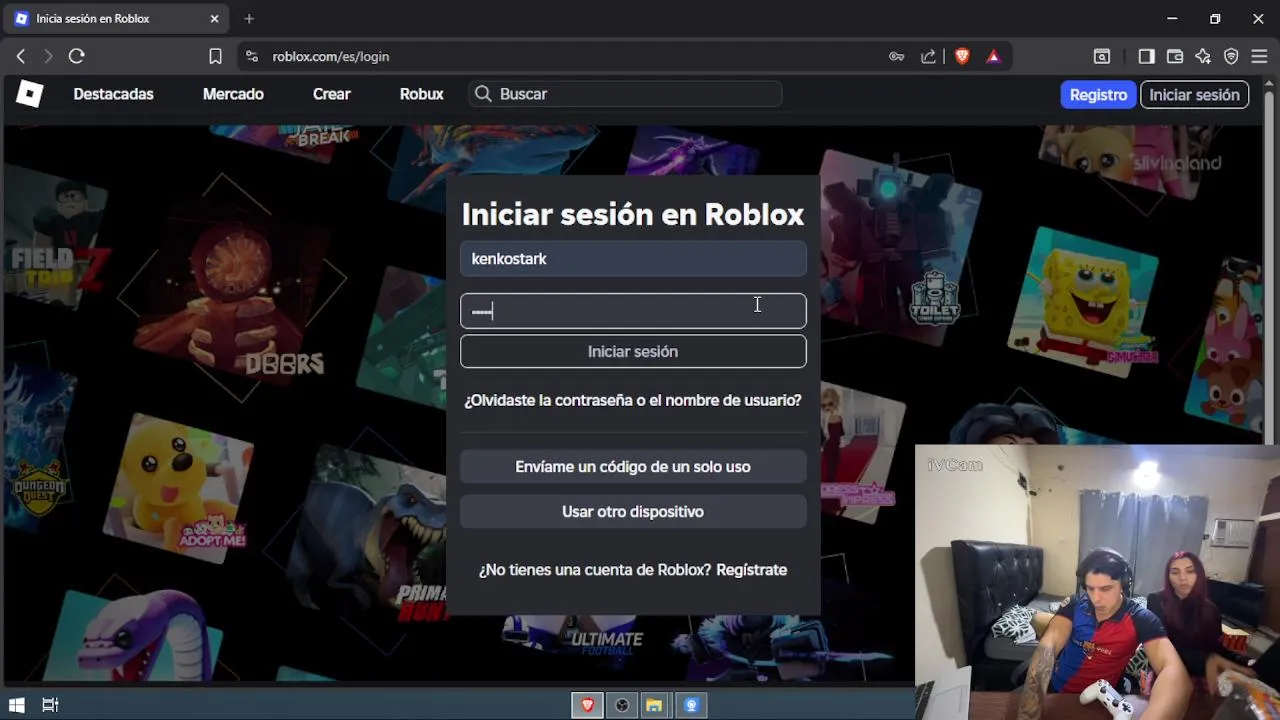The width and height of the screenshot is (1280, 720).
Task: Click the Roblox logo in the navbar
Action: 30,94
